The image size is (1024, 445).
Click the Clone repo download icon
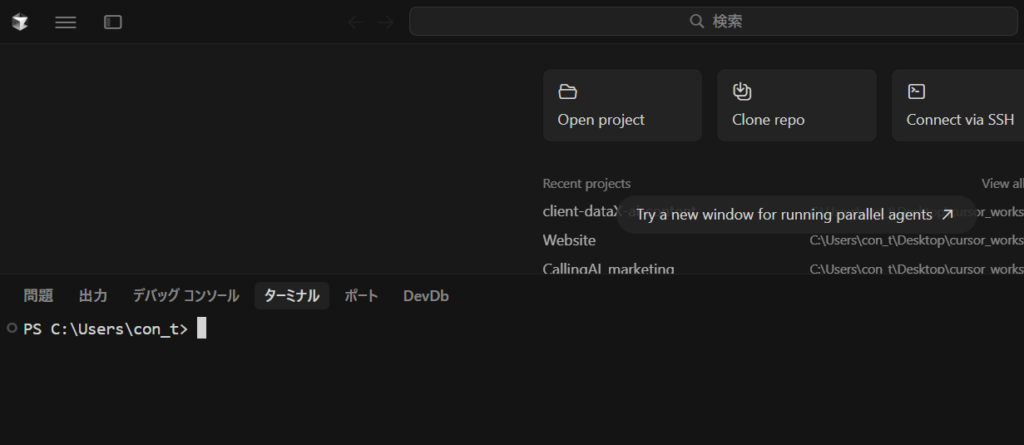click(x=742, y=92)
